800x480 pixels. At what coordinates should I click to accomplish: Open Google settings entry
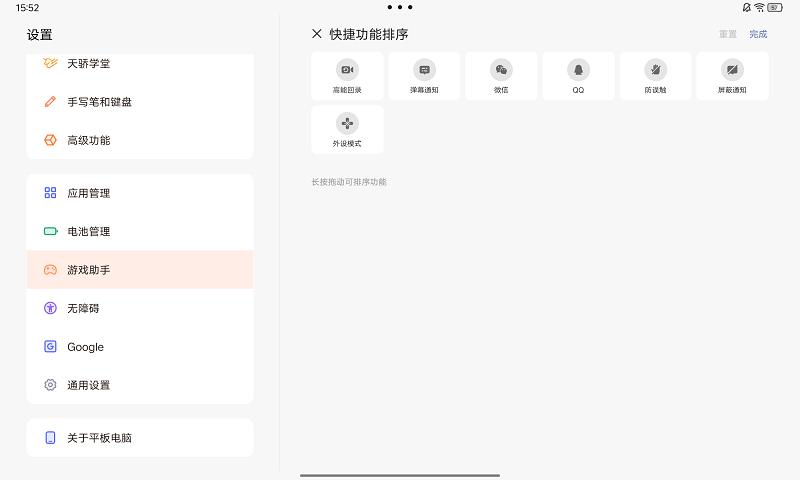click(140, 347)
